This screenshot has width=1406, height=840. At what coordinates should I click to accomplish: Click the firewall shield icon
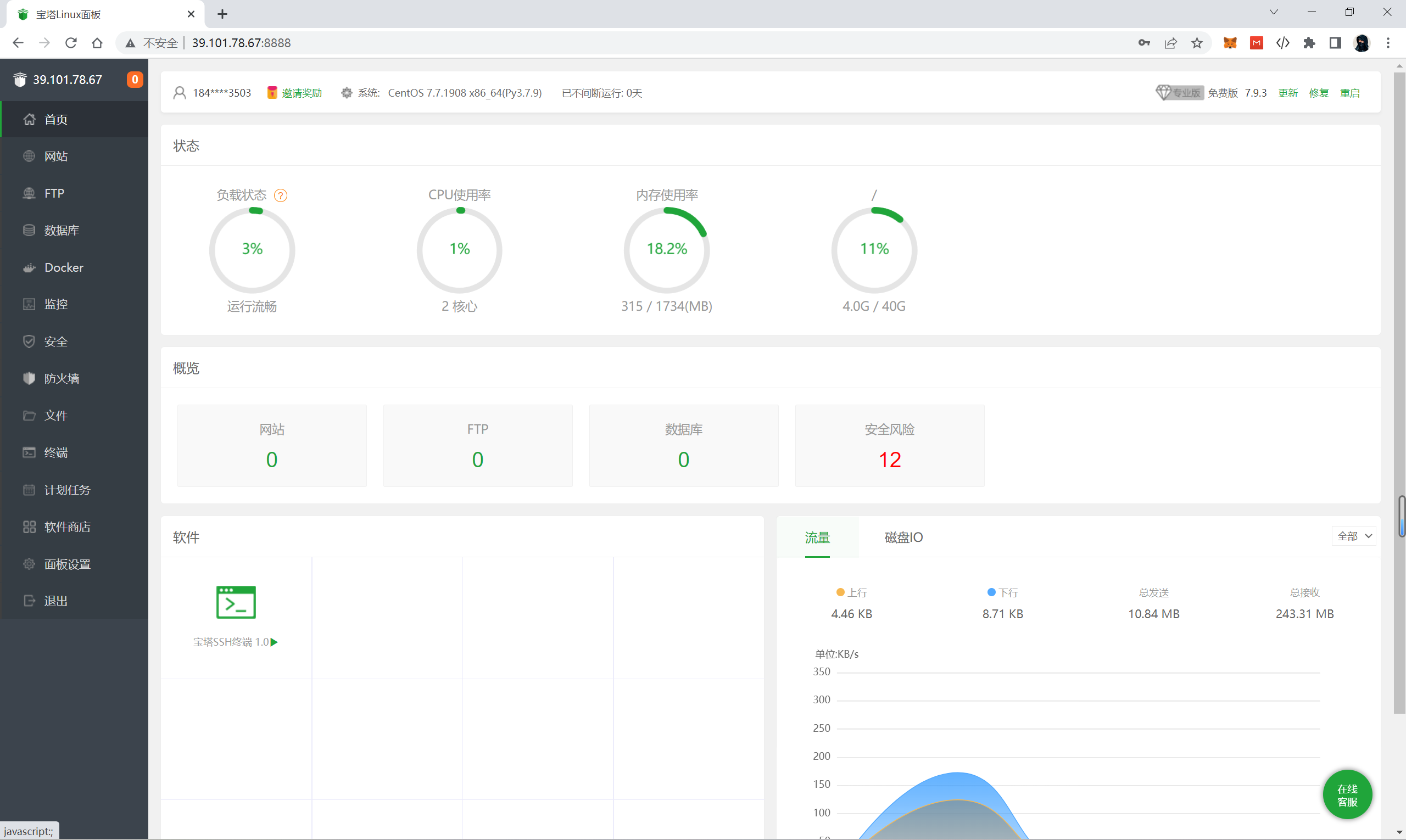[29, 378]
